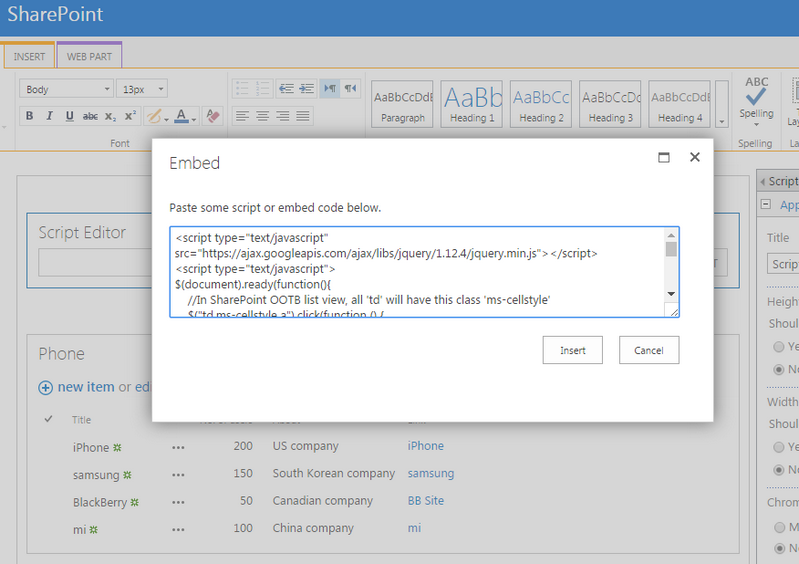
Task: Align text left
Action: pyautogui.click(x=243, y=116)
